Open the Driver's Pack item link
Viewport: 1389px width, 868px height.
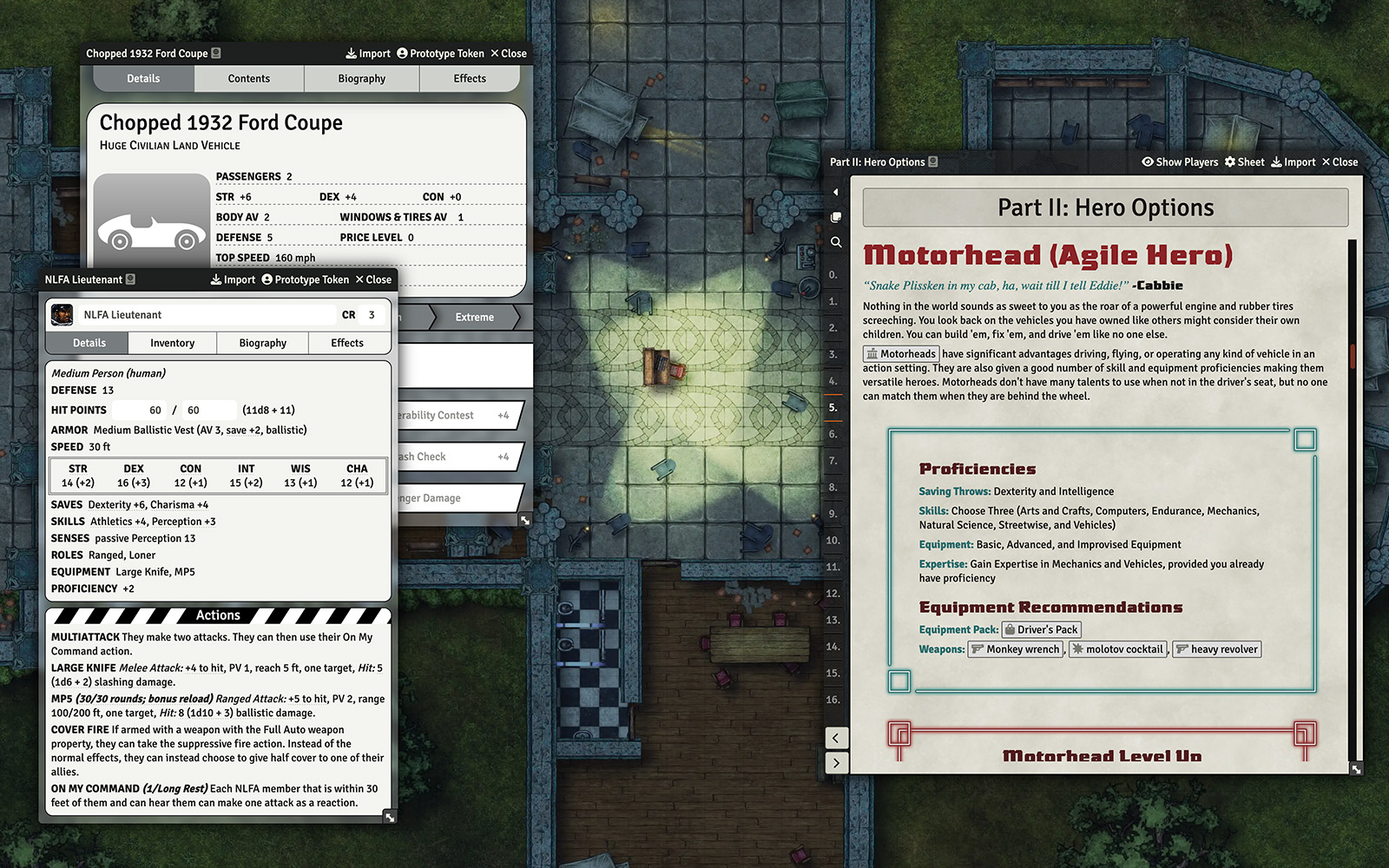click(1042, 629)
